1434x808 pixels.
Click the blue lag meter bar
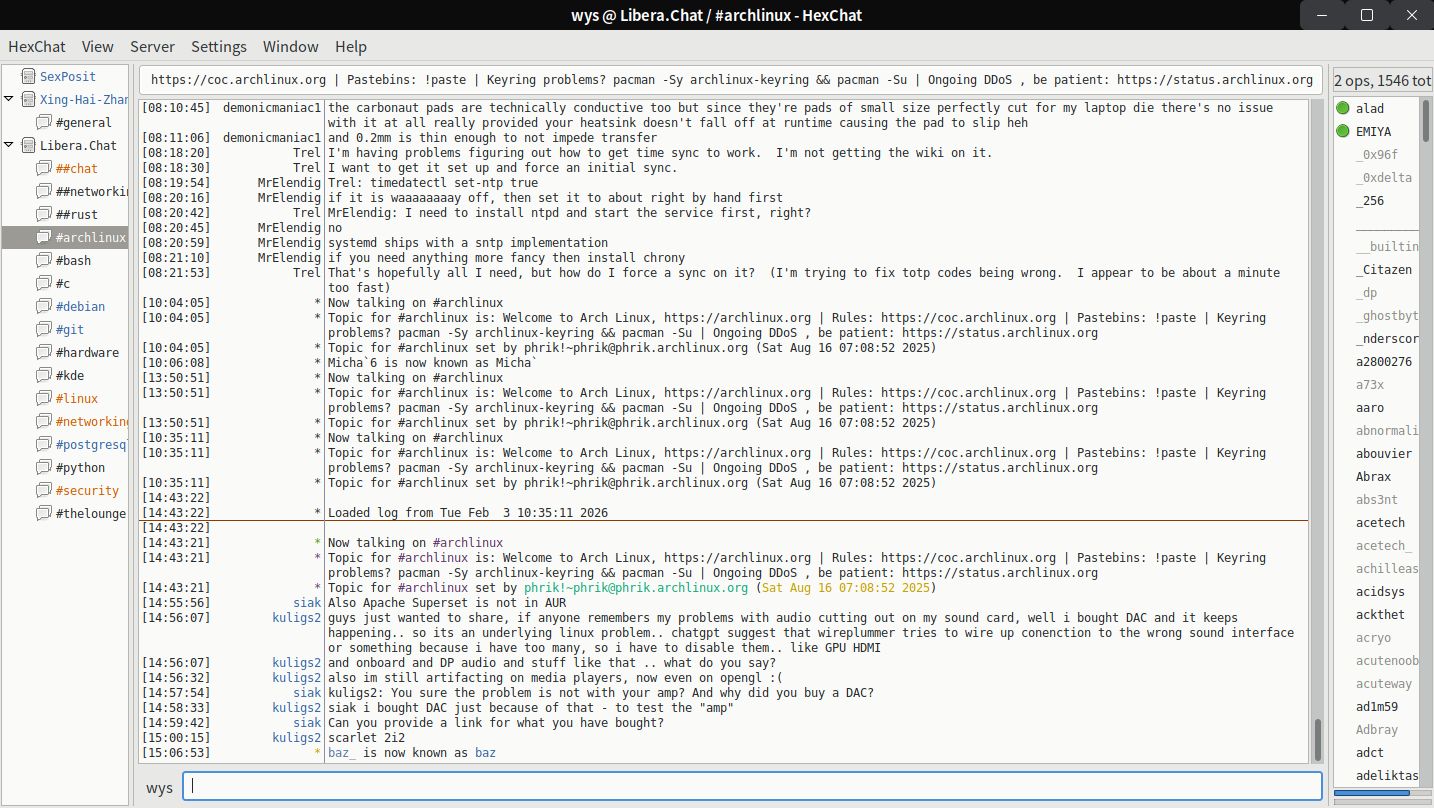1372,793
